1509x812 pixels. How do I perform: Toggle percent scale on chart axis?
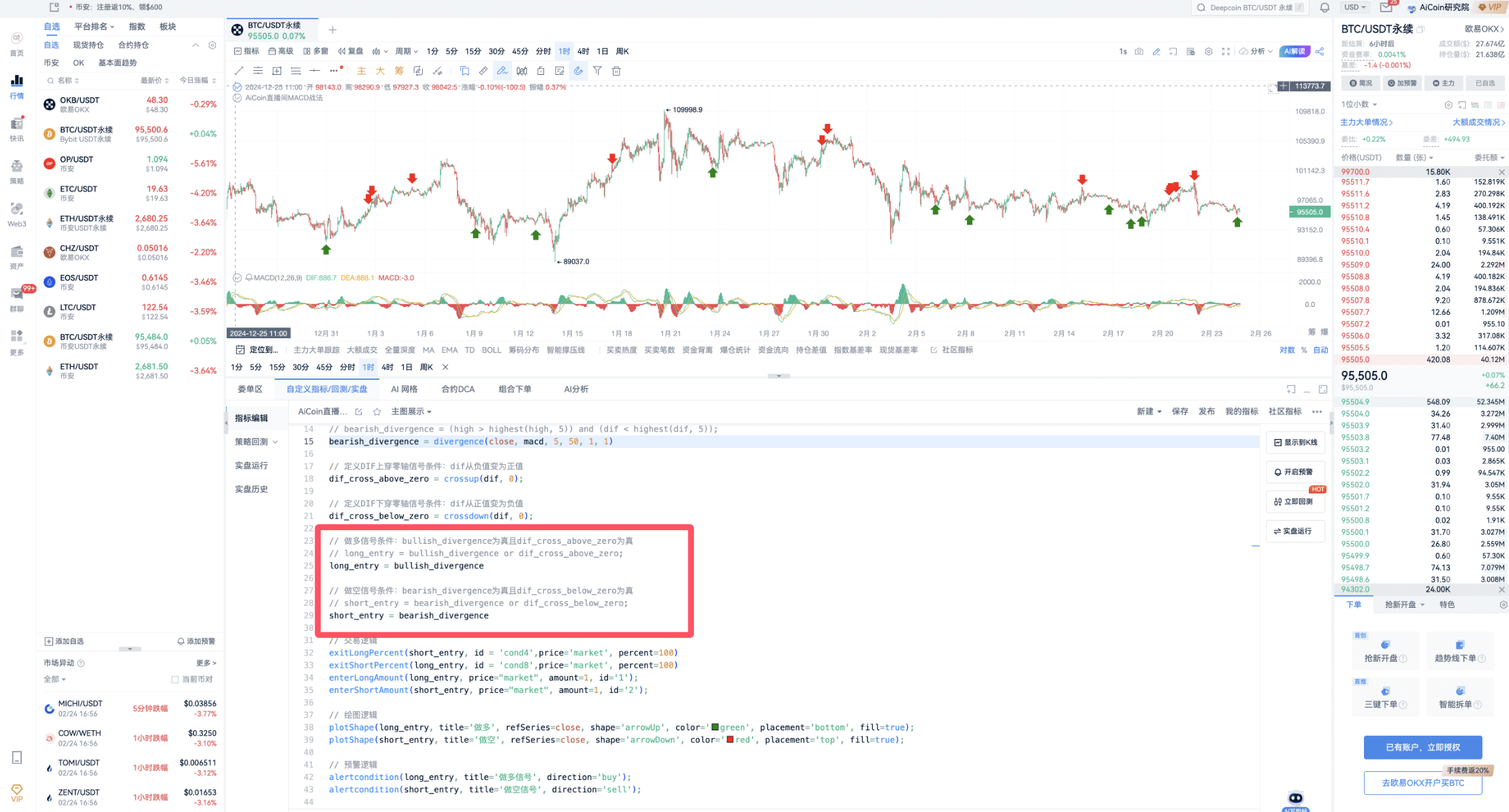[x=1304, y=350]
